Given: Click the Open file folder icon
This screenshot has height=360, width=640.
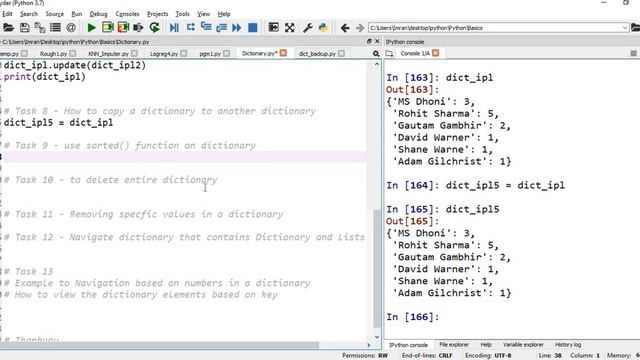Looking at the screenshot, I should [x=8, y=28].
